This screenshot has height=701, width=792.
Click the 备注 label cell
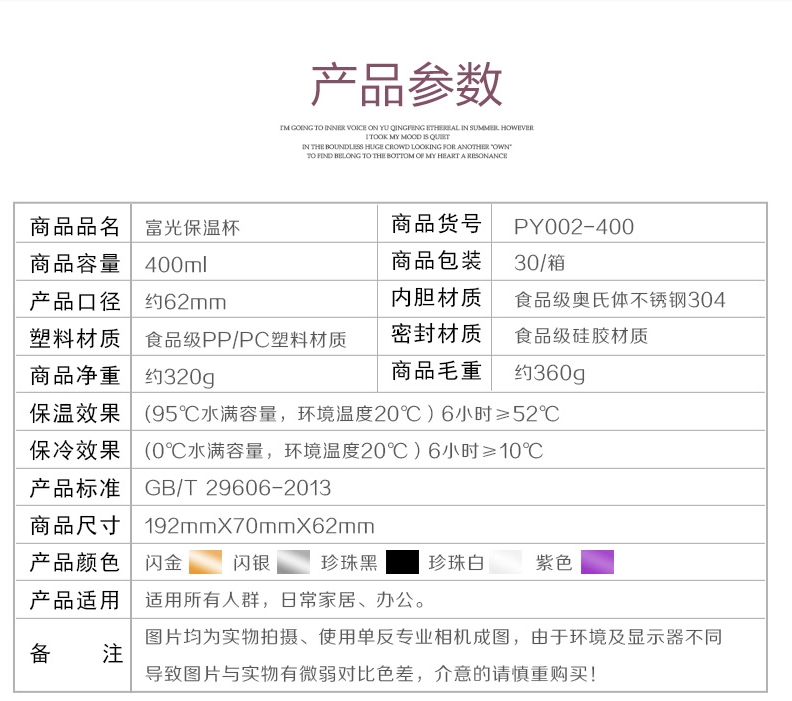pos(74,654)
